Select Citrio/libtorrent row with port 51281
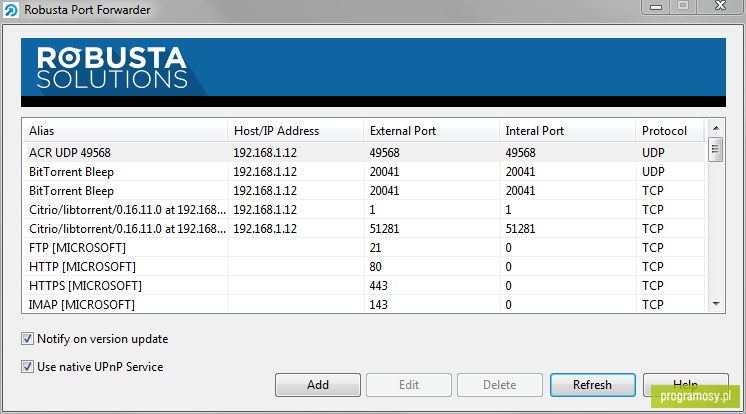Screen dimensions: 746x414 [x=364, y=229]
